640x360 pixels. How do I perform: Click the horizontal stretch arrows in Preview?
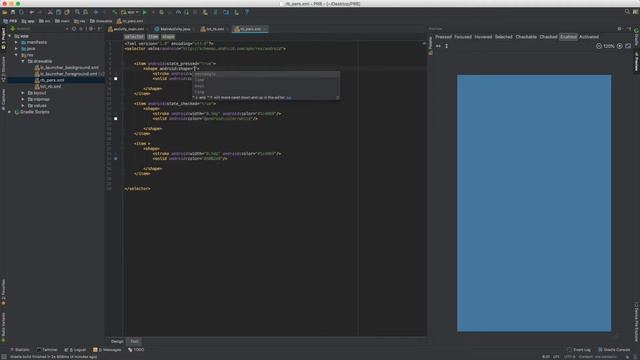pyautogui.click(x=438, y=46)
